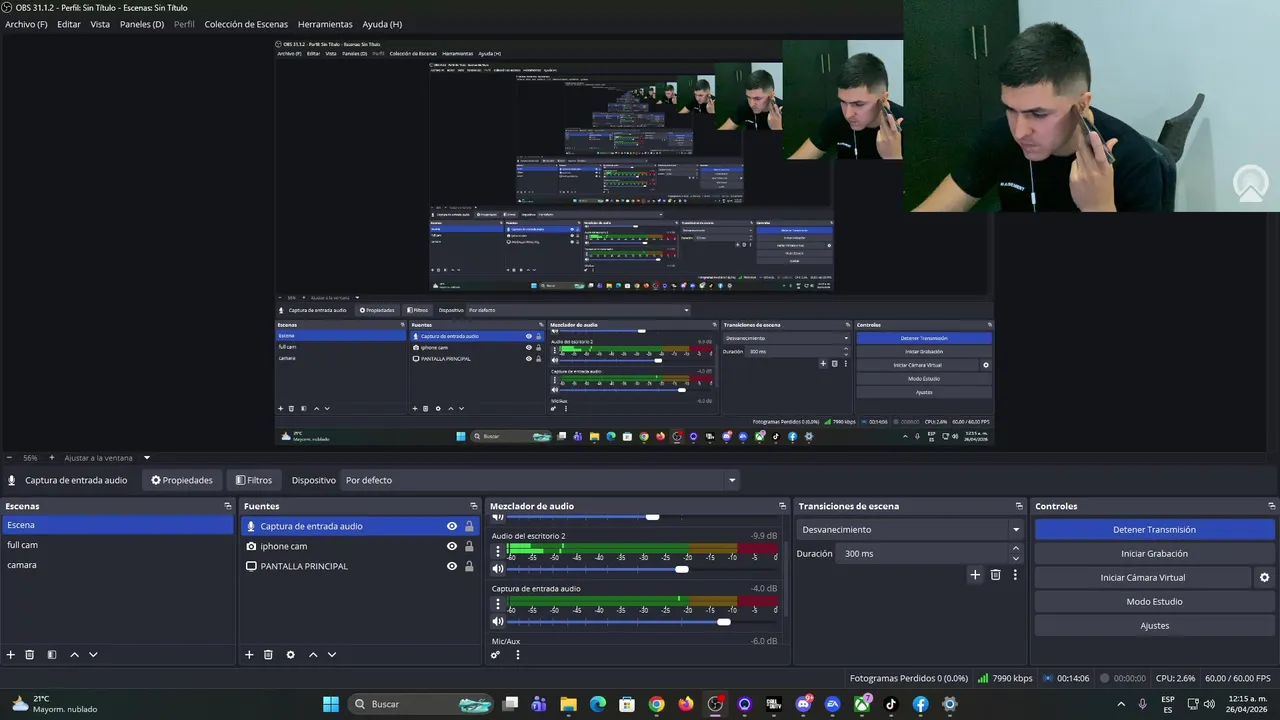The width and height of the screenshot is (1280, 720).
Task: Remove the transition with the trash icon
Action: click(995, 575)
